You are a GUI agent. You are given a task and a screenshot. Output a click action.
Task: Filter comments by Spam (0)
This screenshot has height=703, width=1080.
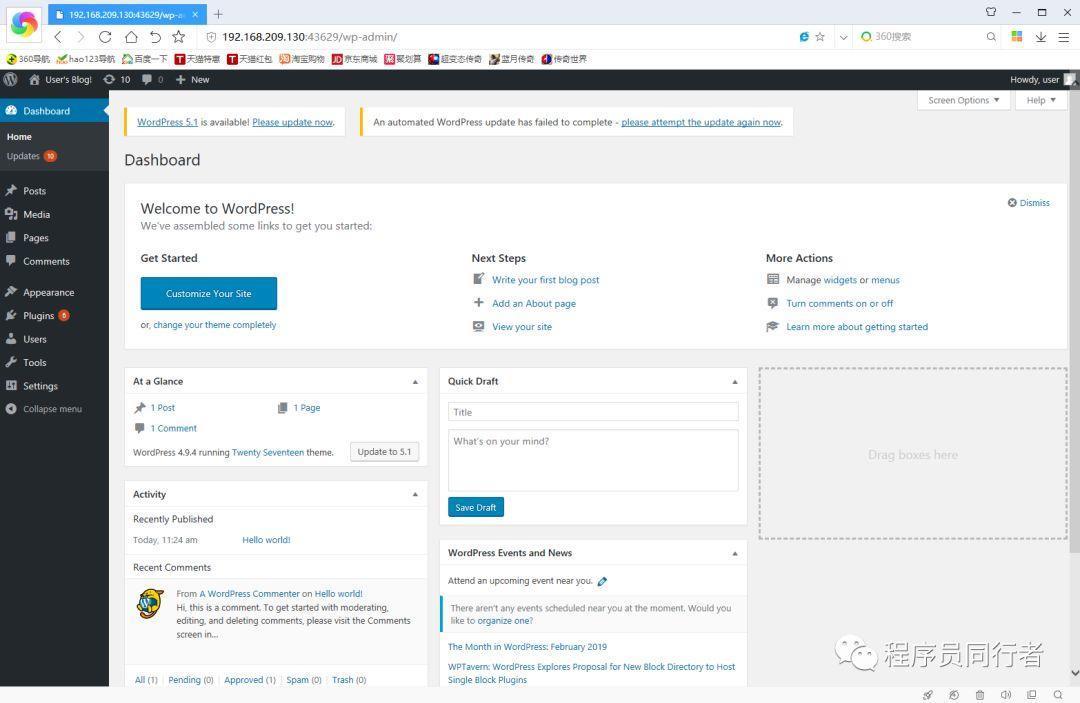tap(304, 680)
